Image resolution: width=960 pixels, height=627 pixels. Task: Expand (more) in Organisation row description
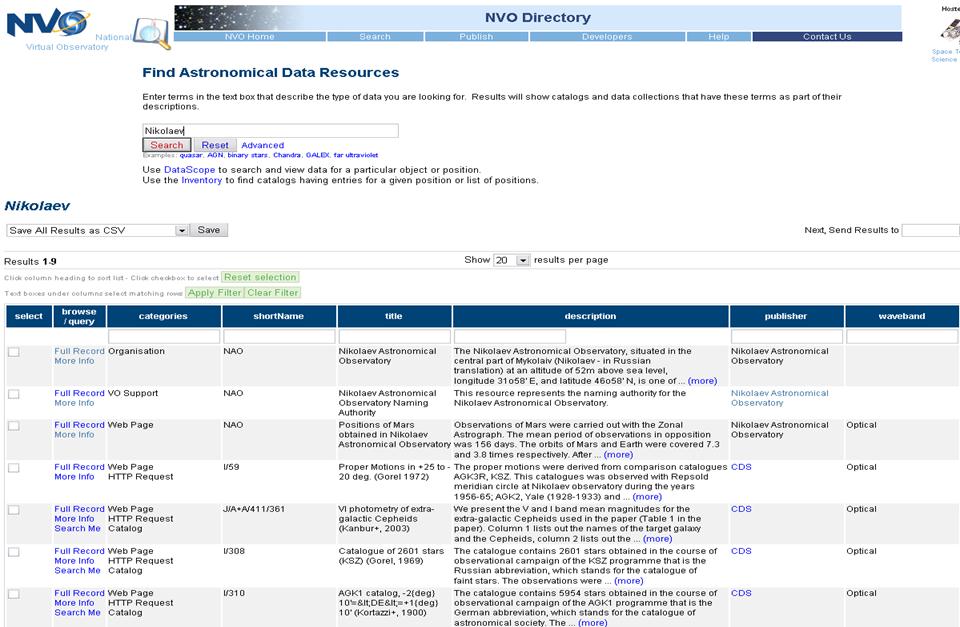click(x=702, y=381)
